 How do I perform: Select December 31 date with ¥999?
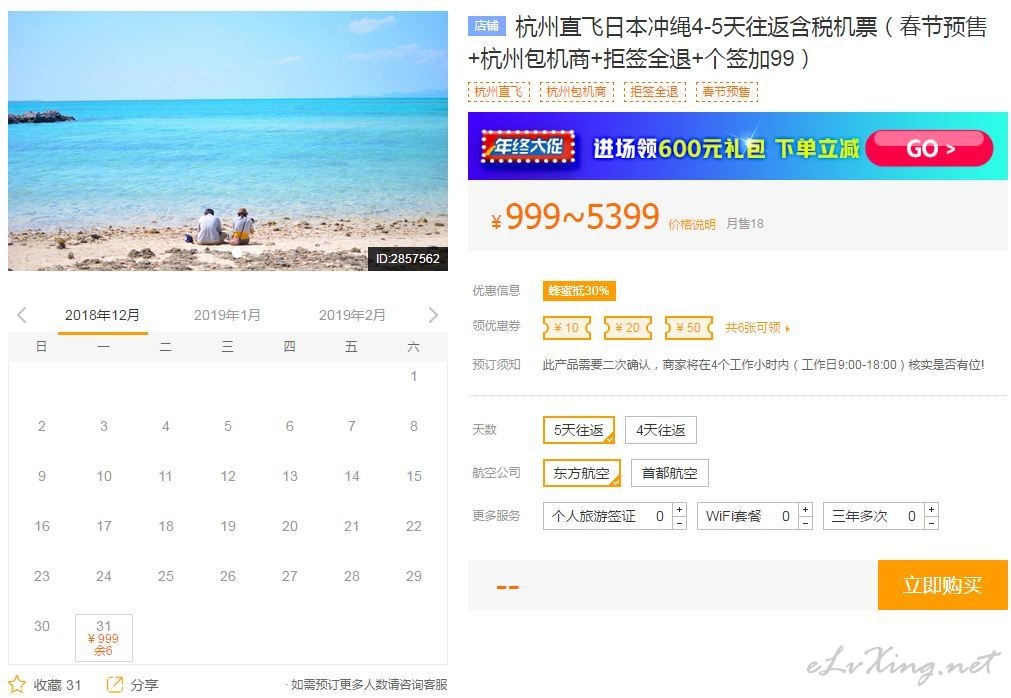point(104,638)
